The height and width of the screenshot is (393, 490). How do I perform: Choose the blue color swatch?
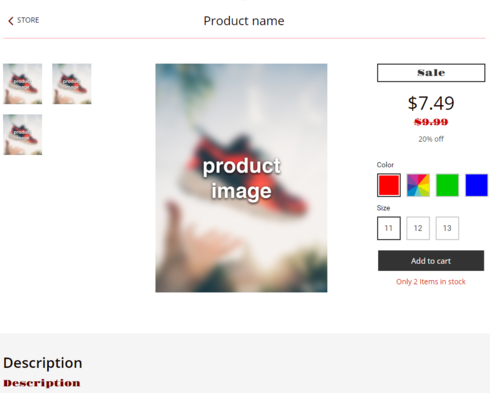[x=477, y=185]
